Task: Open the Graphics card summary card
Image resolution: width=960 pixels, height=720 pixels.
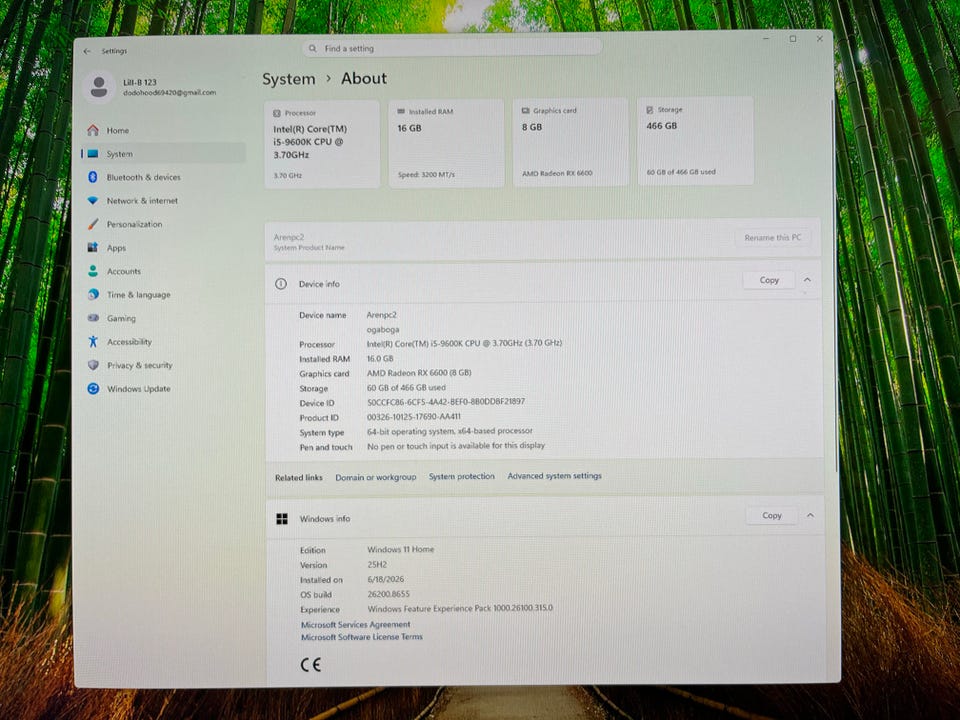Action: [x=571, y=143]
